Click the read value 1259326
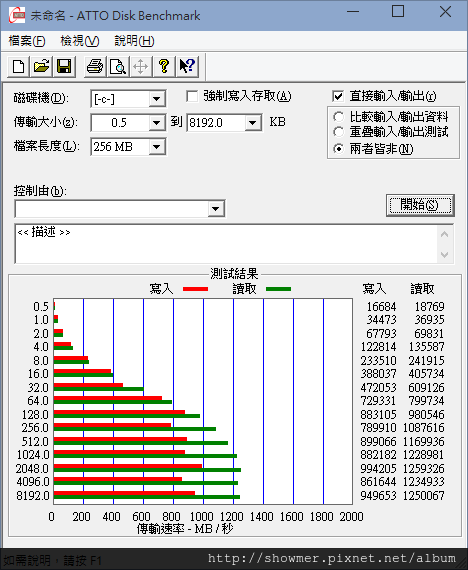Image resolution: width=468 pixels, height=570 pixels. pyautogui.click(x=424, y=468)
